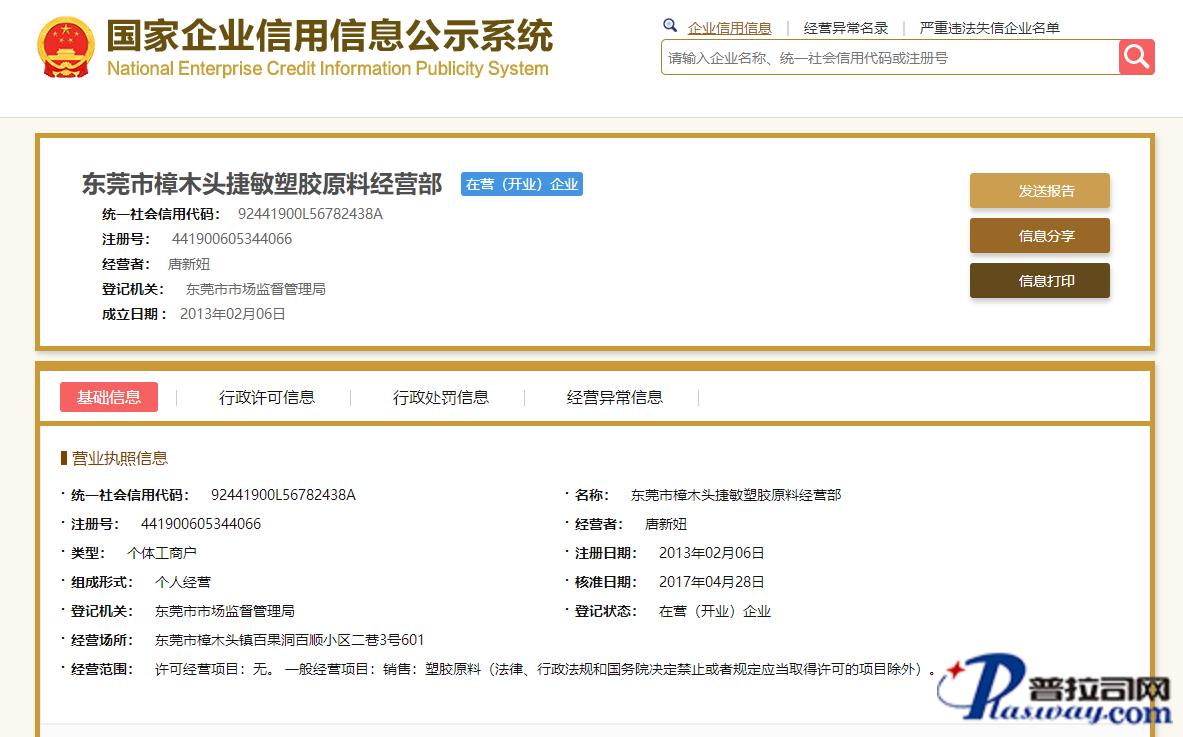This screenshot has height=737, width=1183.
Task: Choose the 企业信用信息 search category
Action: 729,28
